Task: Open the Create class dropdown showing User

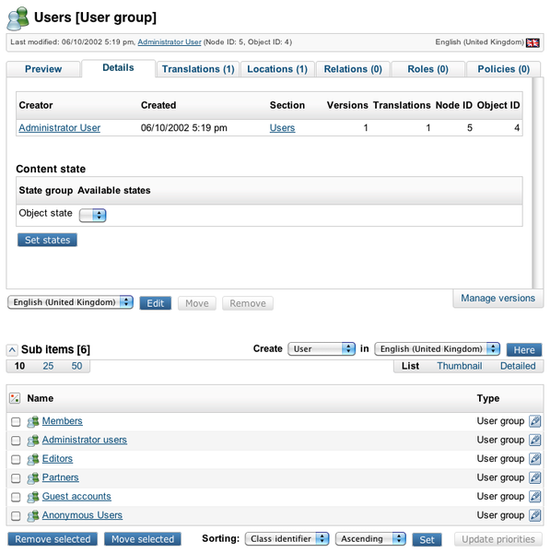Action: click(321, 349)
